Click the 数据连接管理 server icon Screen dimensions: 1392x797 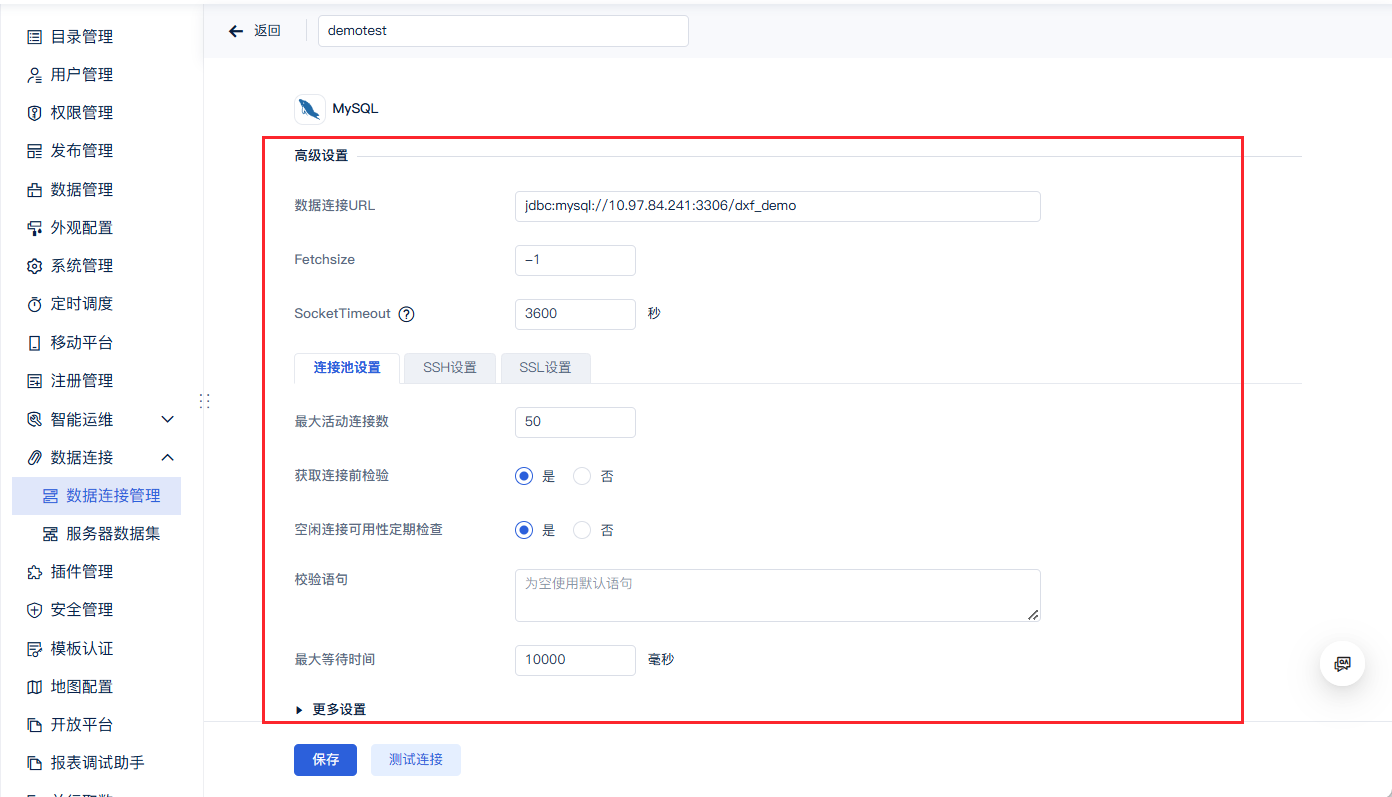coord(50,496)
